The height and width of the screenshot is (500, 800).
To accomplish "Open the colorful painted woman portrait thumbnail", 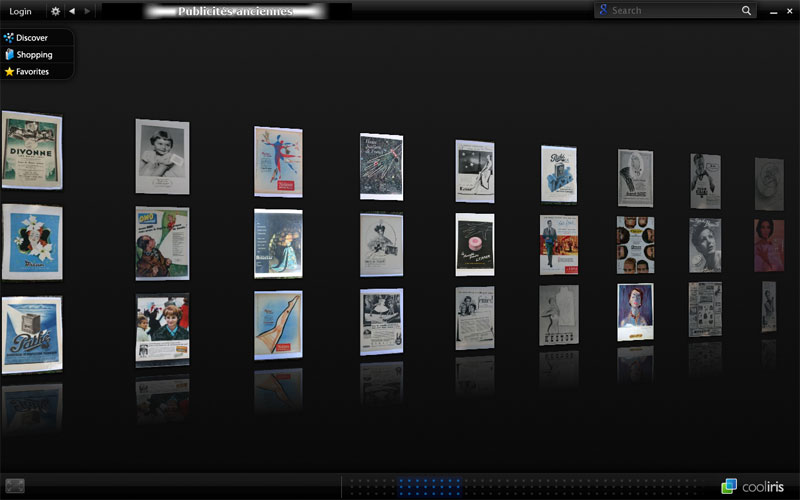I will tap(635, 312).
